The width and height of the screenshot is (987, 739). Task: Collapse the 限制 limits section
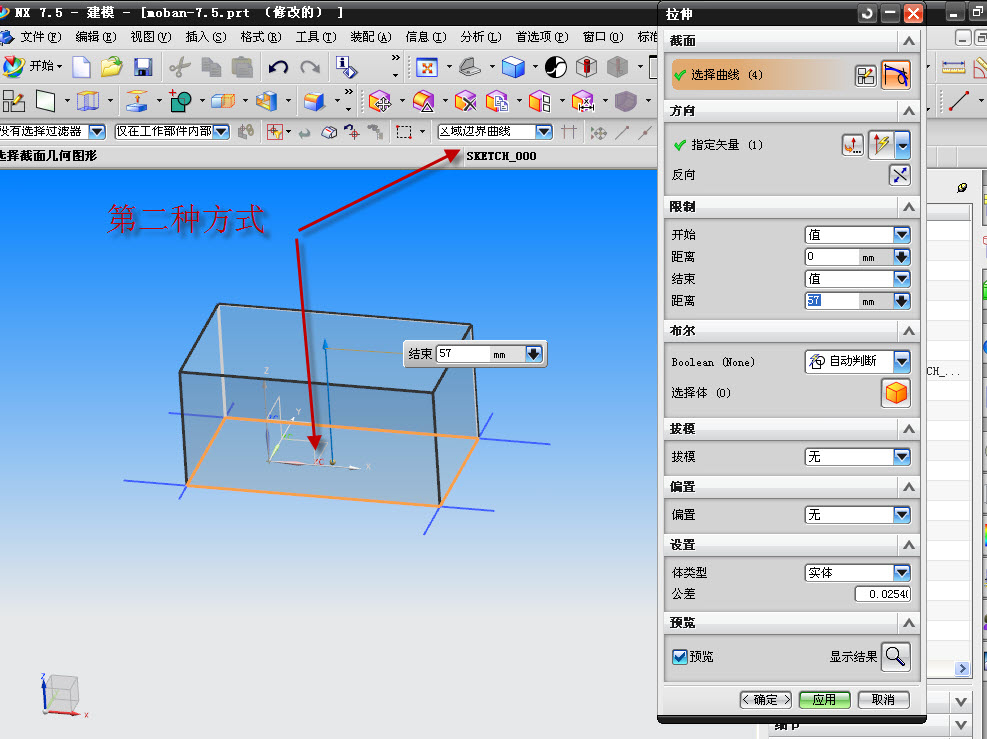point(909,207)
